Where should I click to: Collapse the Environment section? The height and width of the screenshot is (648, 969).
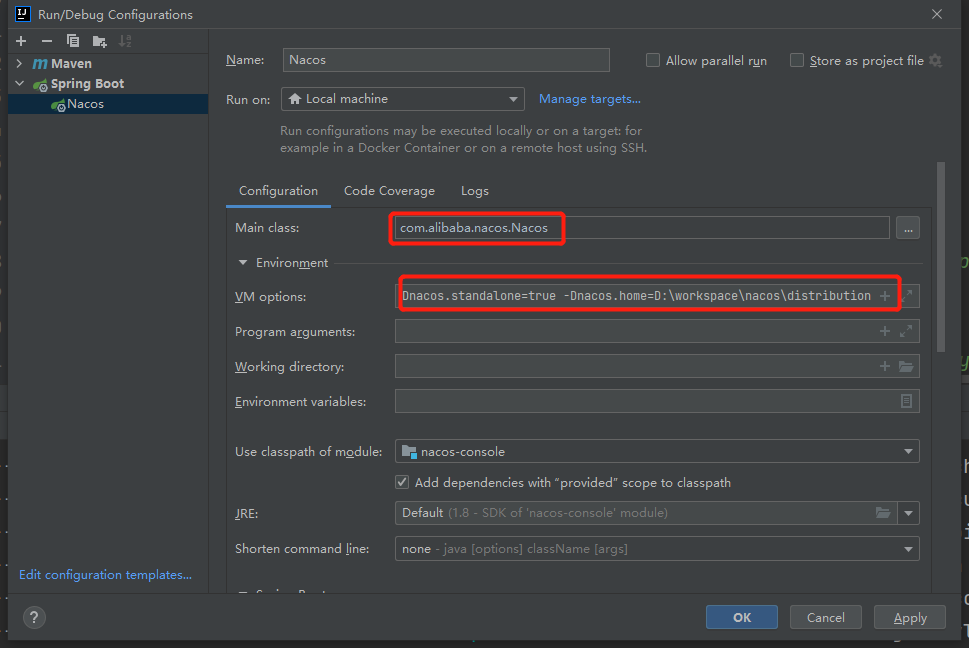tap(243, 263)
